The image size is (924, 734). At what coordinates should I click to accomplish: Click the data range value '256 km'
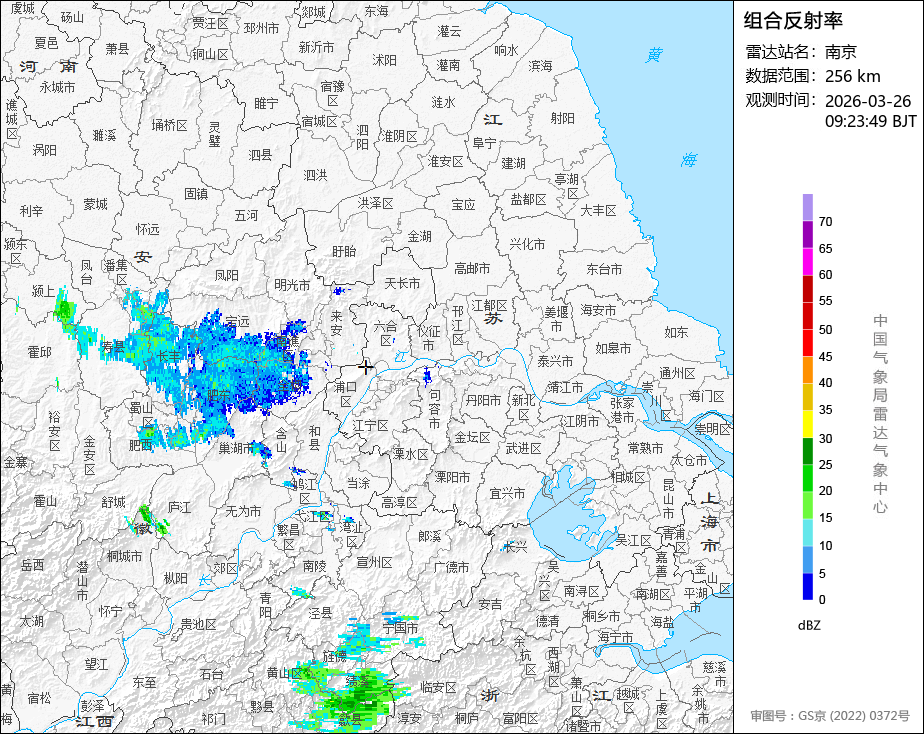click(853, 76)
